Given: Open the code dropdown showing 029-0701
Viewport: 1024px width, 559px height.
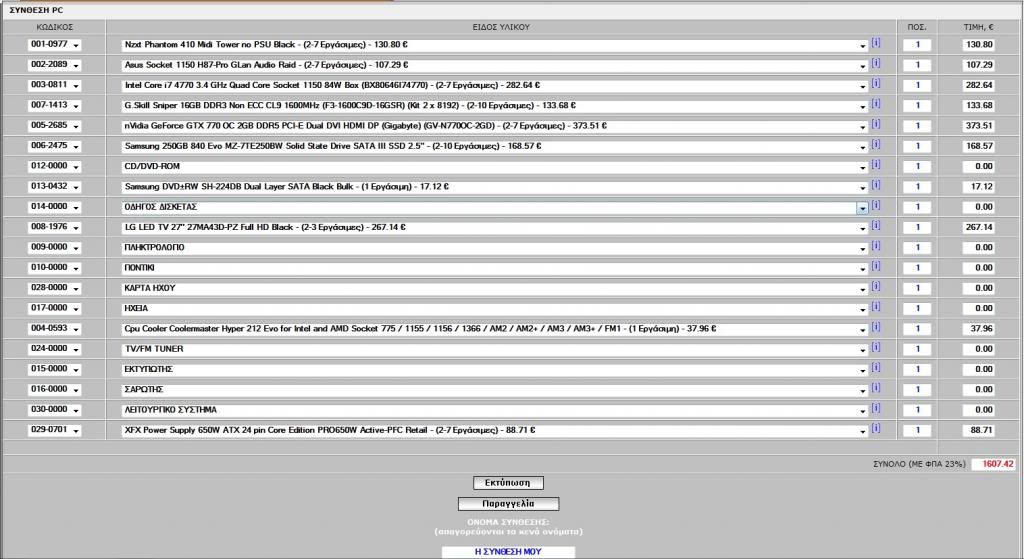Looking at the screenshot, I should [76, 431].
